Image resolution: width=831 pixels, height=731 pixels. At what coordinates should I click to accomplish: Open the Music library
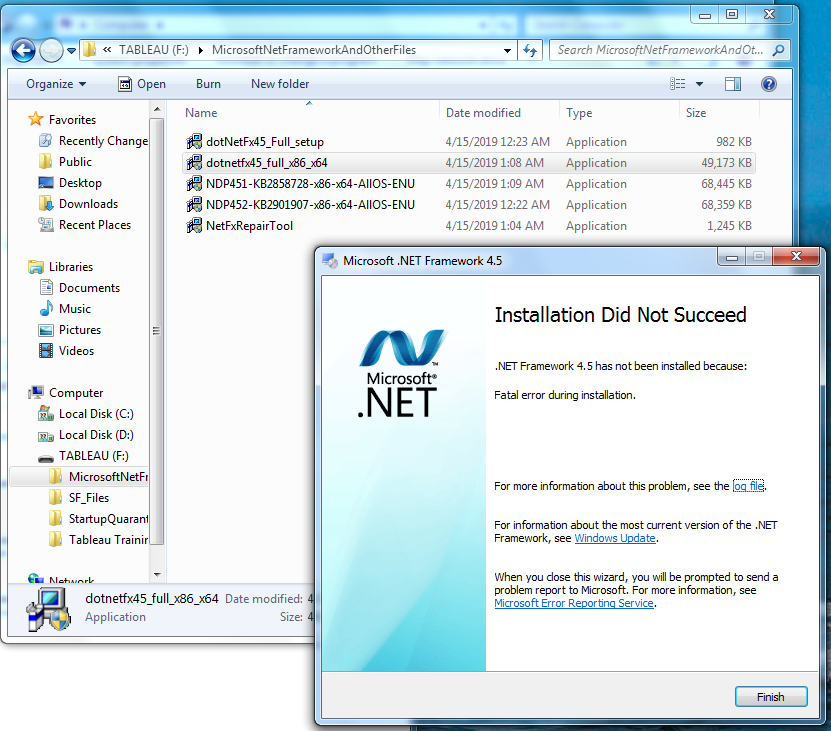tap(65, 309)
